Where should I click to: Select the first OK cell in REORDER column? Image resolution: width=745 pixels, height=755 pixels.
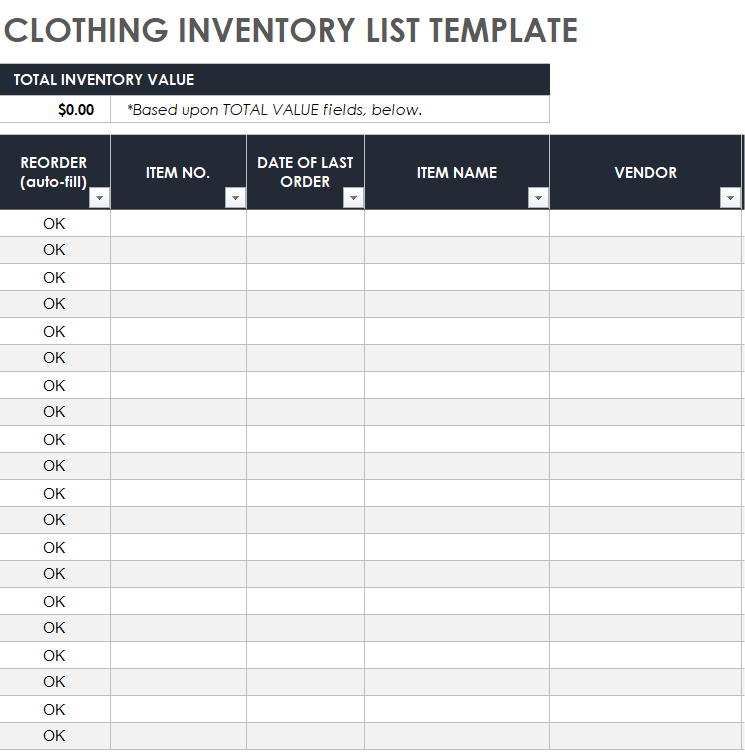click(55, 223)
